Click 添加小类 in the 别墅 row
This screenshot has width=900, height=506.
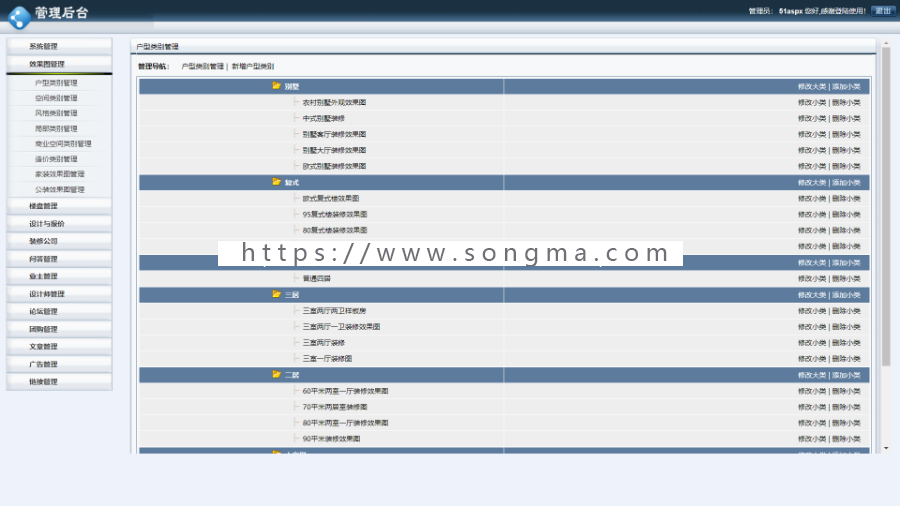coord(846,87)
